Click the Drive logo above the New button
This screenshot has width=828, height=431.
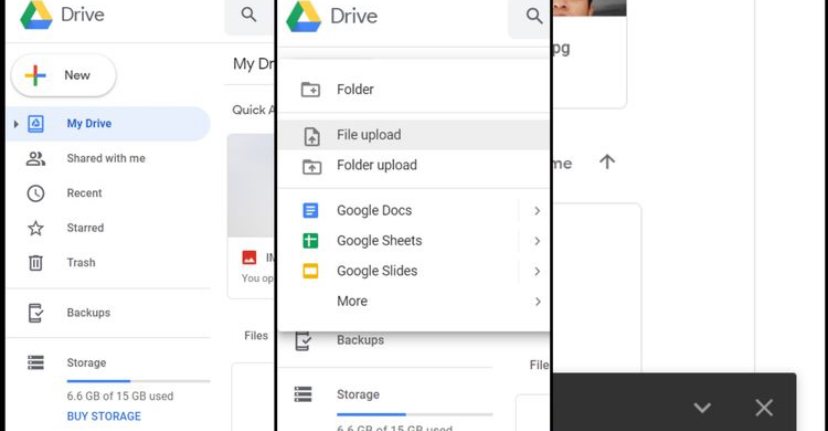36,15
